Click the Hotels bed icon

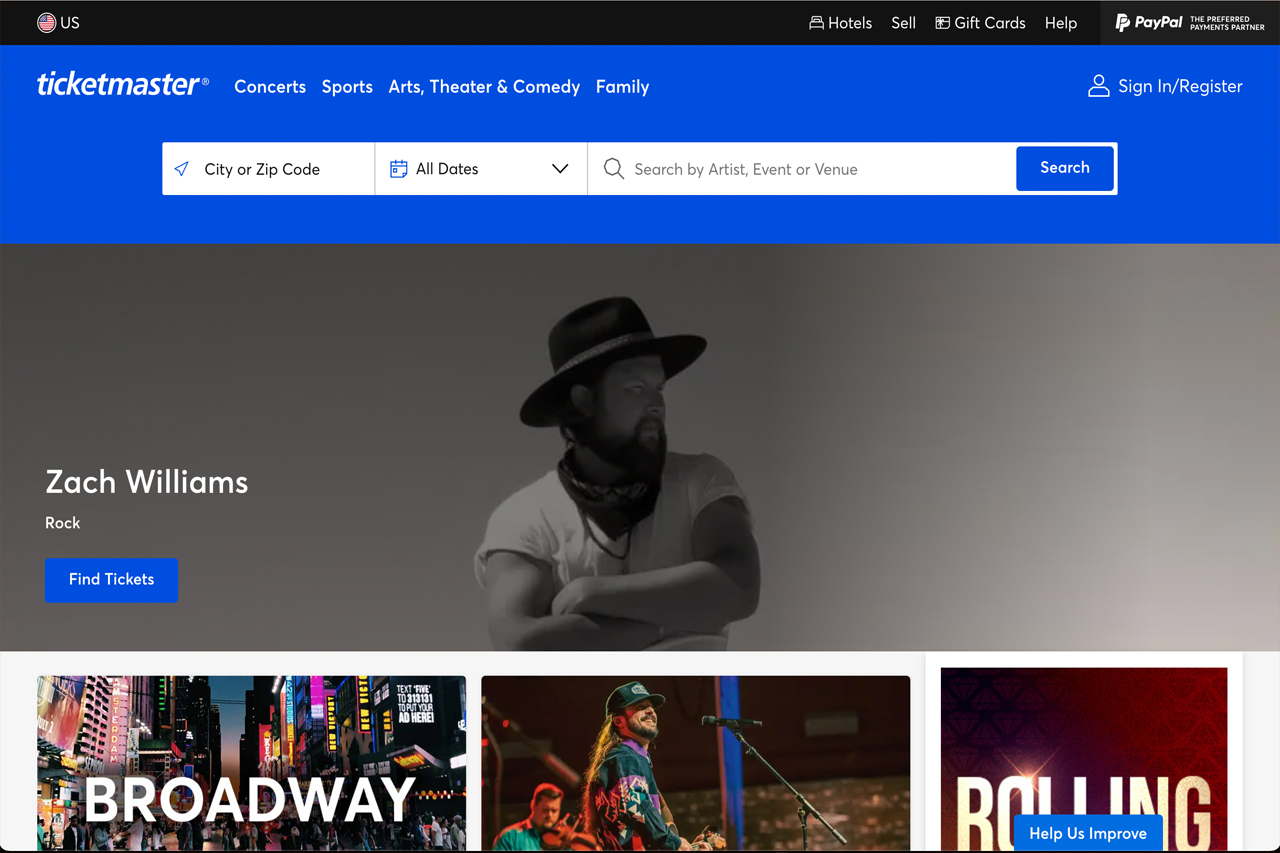click(x=816, y=23)
